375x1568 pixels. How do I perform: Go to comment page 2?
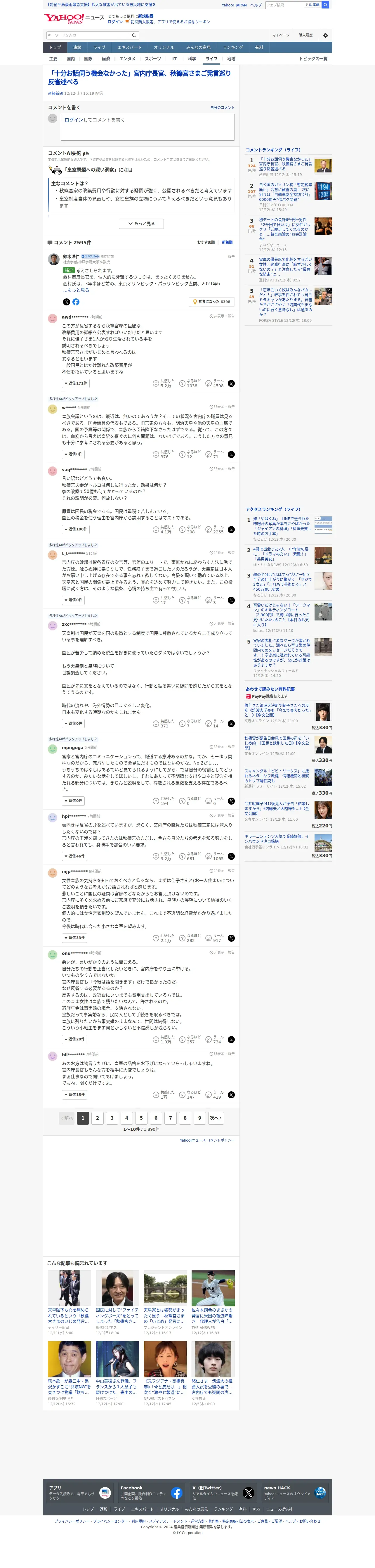pyautogui.click(x=97, y=1118)
